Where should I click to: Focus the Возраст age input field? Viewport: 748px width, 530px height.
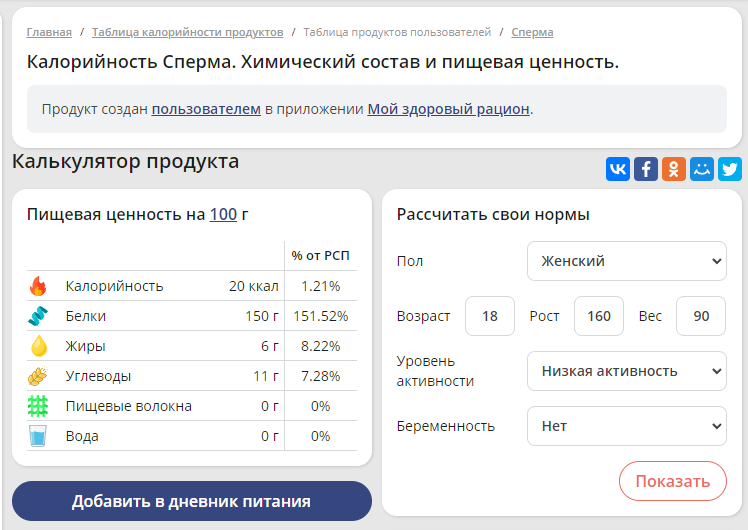pyautogui.click(x=490, y=316)
